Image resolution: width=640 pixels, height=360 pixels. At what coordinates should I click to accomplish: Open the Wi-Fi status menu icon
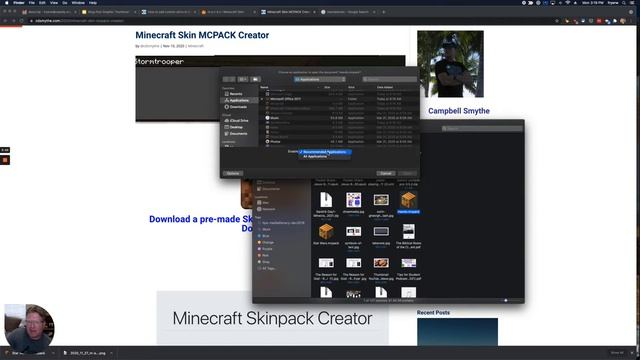coord(567,3)
